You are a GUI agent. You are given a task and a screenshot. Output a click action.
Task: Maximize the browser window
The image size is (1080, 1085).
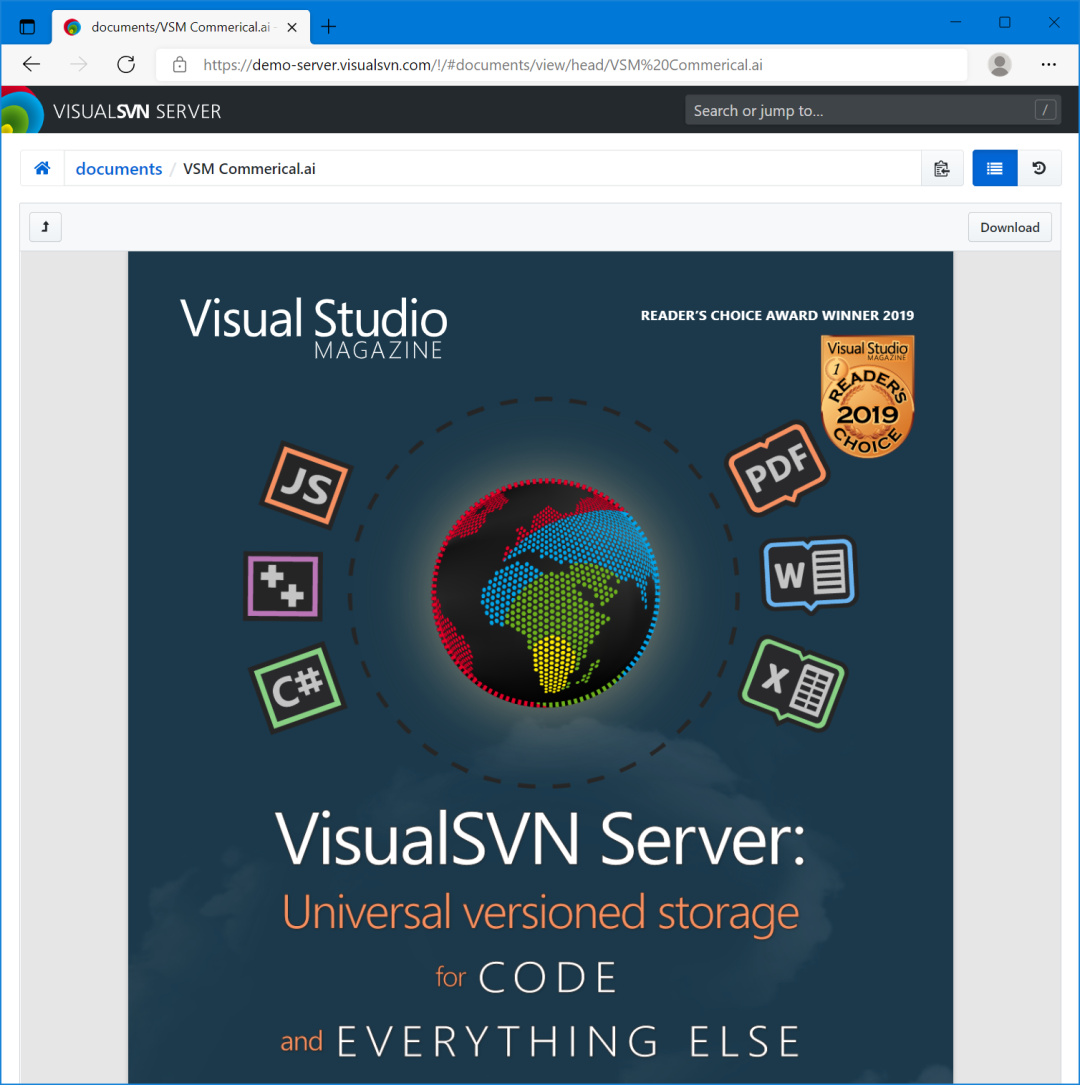pyautogui.click(x=1004, y=22)
